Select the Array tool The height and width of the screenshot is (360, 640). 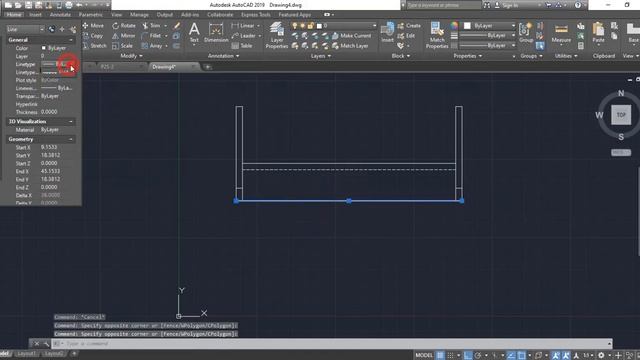pyautogui.click(x=152, y=46)
